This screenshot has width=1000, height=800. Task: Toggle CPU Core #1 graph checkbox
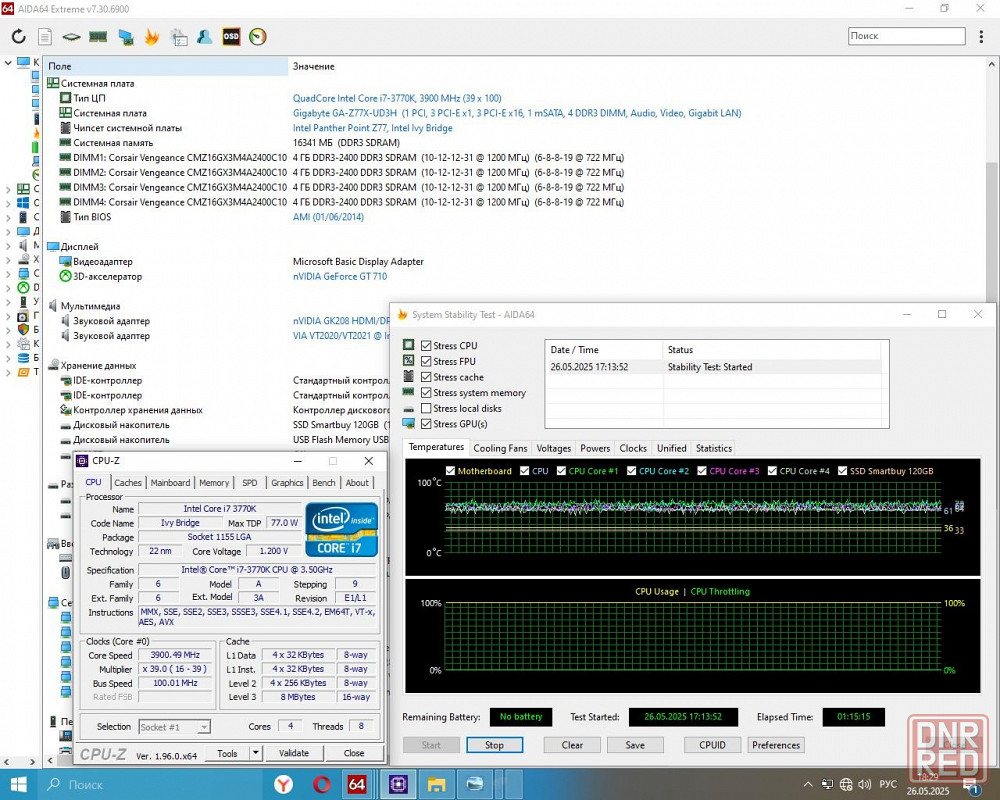point(561,471)
